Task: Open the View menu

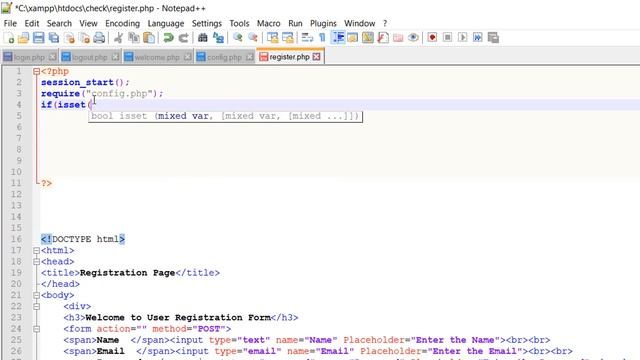Action: tap(88, 23)
